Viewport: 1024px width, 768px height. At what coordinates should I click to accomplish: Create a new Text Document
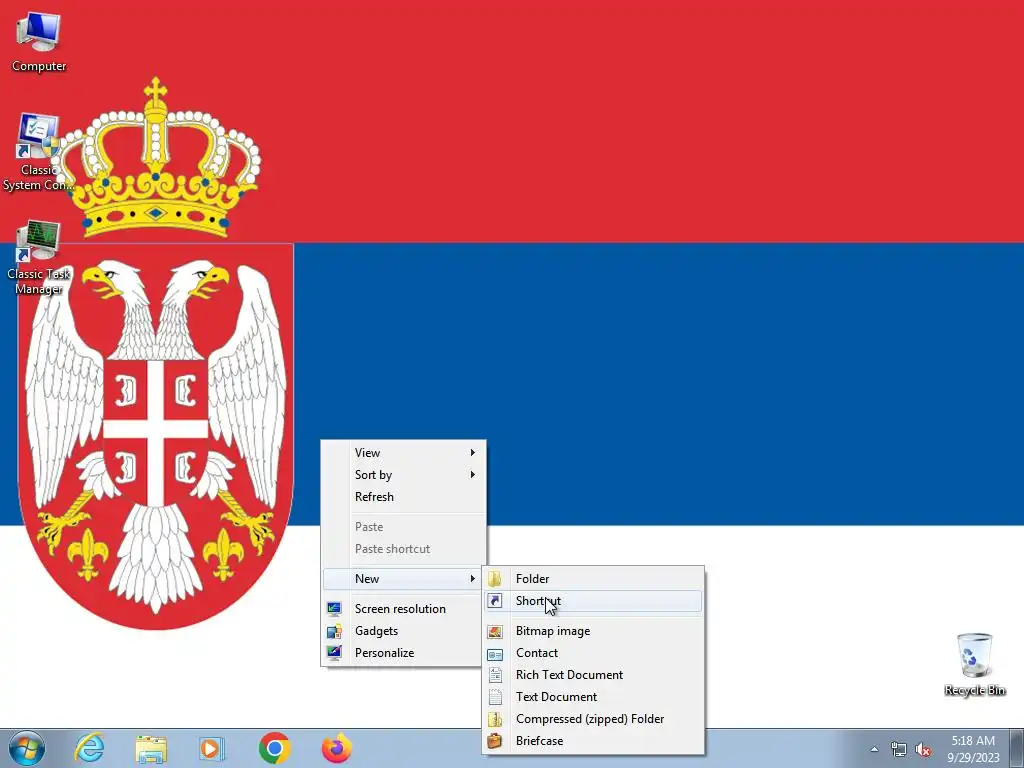593,697
